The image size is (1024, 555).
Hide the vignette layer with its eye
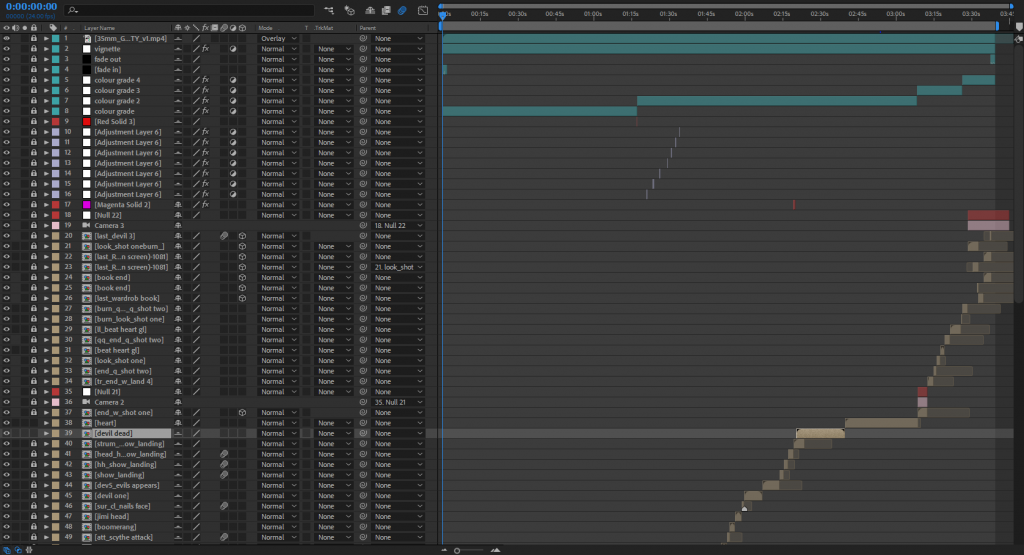7,49
